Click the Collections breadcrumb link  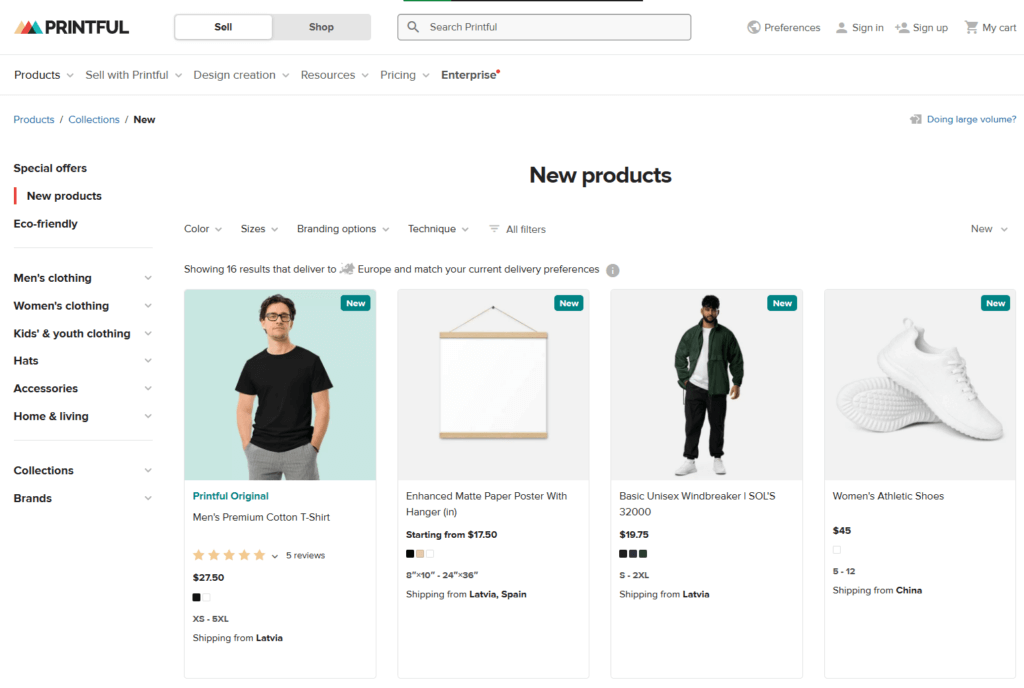pyautogui.click(x=93, y=119)
